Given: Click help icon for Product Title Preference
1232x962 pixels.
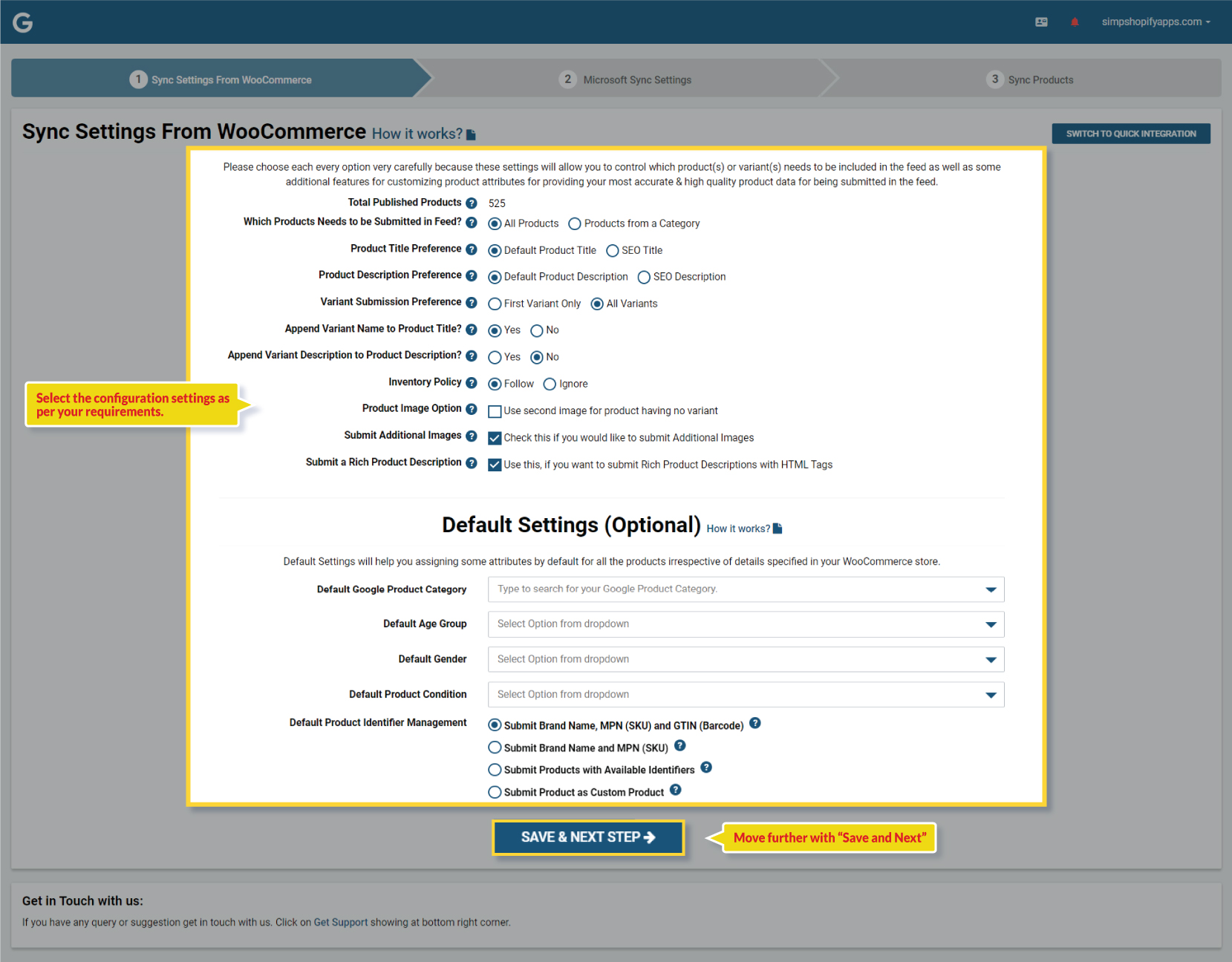Looking at the screenshot, I should click(x=472, y=249).
